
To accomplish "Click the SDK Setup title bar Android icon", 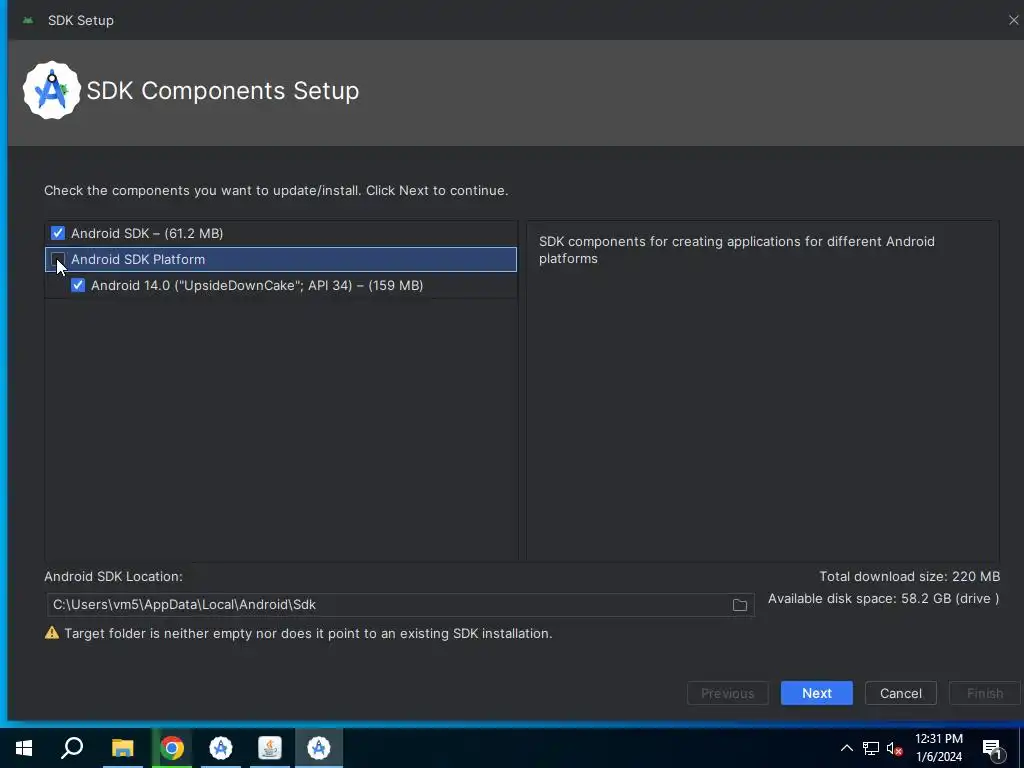I will click(x=27, y=20).
